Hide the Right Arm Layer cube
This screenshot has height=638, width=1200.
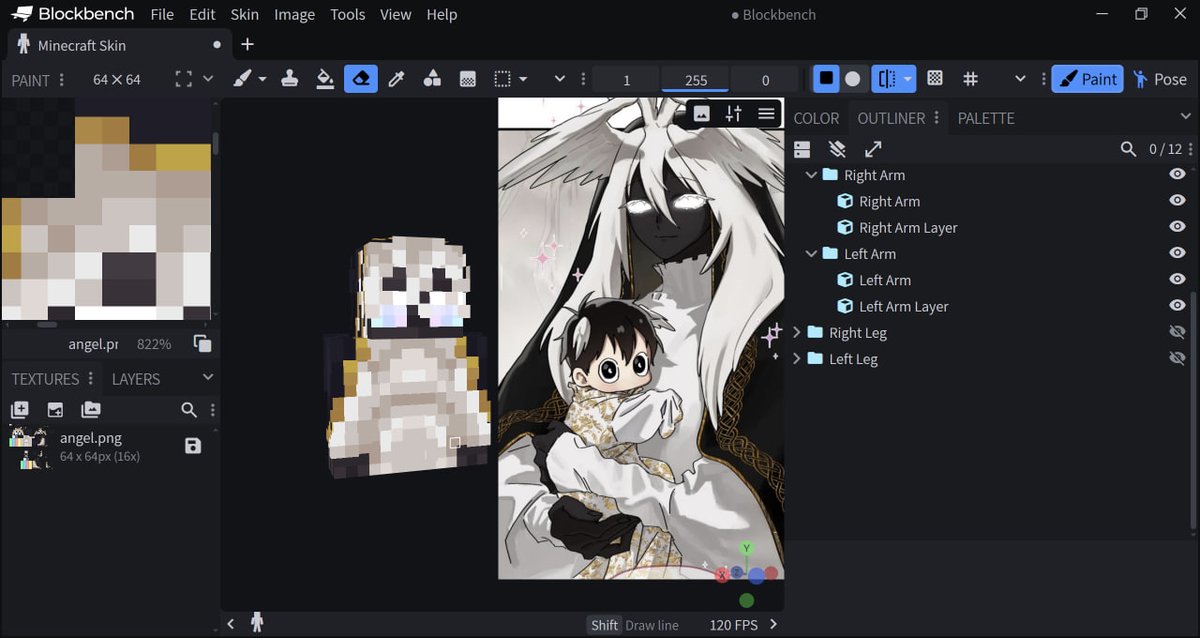click(1177, 227)
